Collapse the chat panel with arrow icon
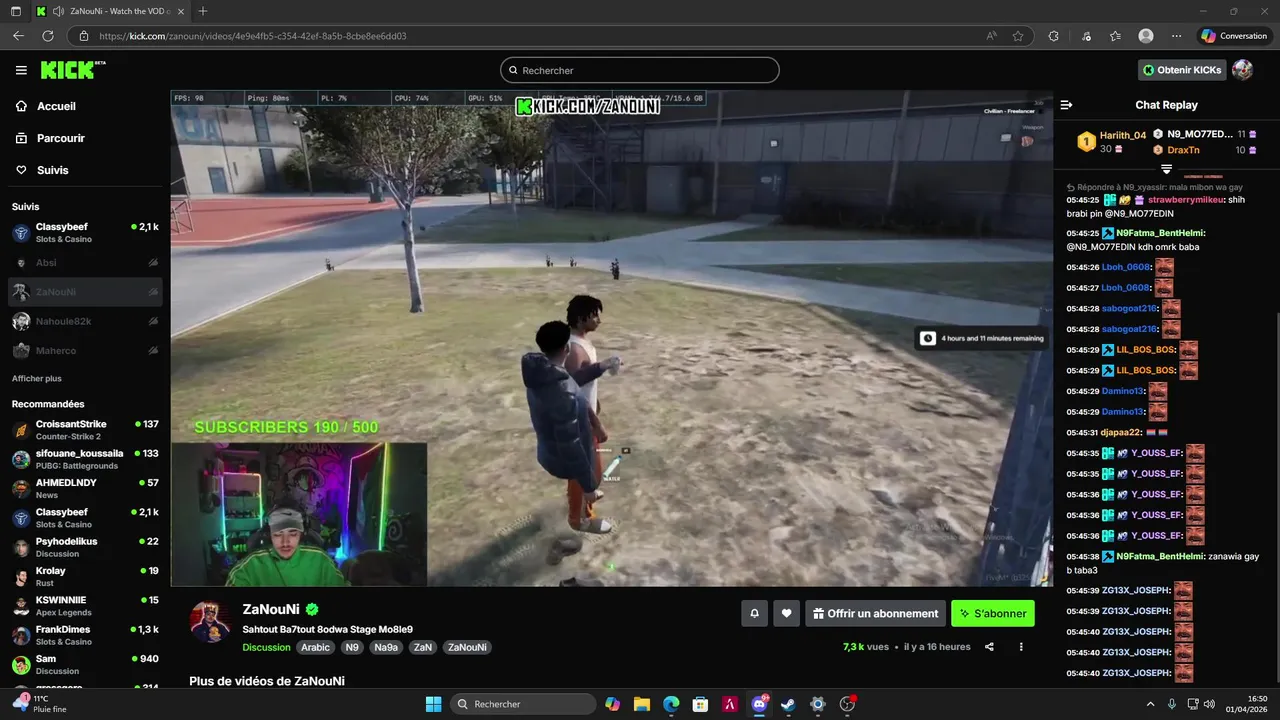Image resolution: width=1280 pixels, height=720 pixels. 1066,105
